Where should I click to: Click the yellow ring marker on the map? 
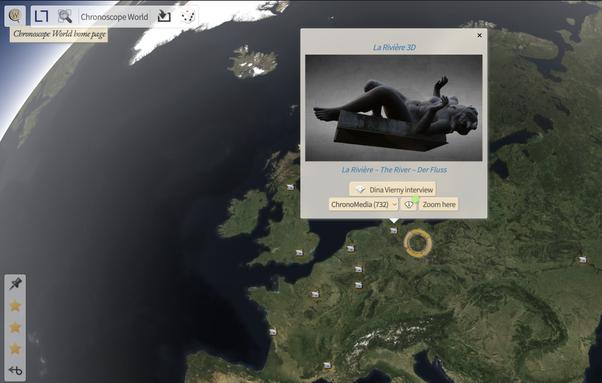click(417, 243)
